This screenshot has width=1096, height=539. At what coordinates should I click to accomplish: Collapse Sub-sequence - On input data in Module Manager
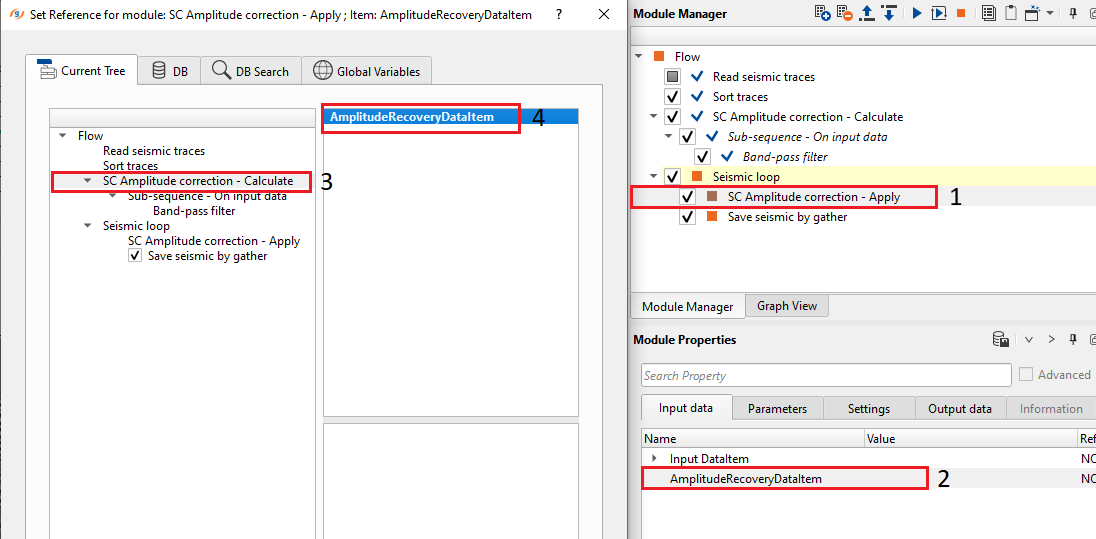point(668,136)
